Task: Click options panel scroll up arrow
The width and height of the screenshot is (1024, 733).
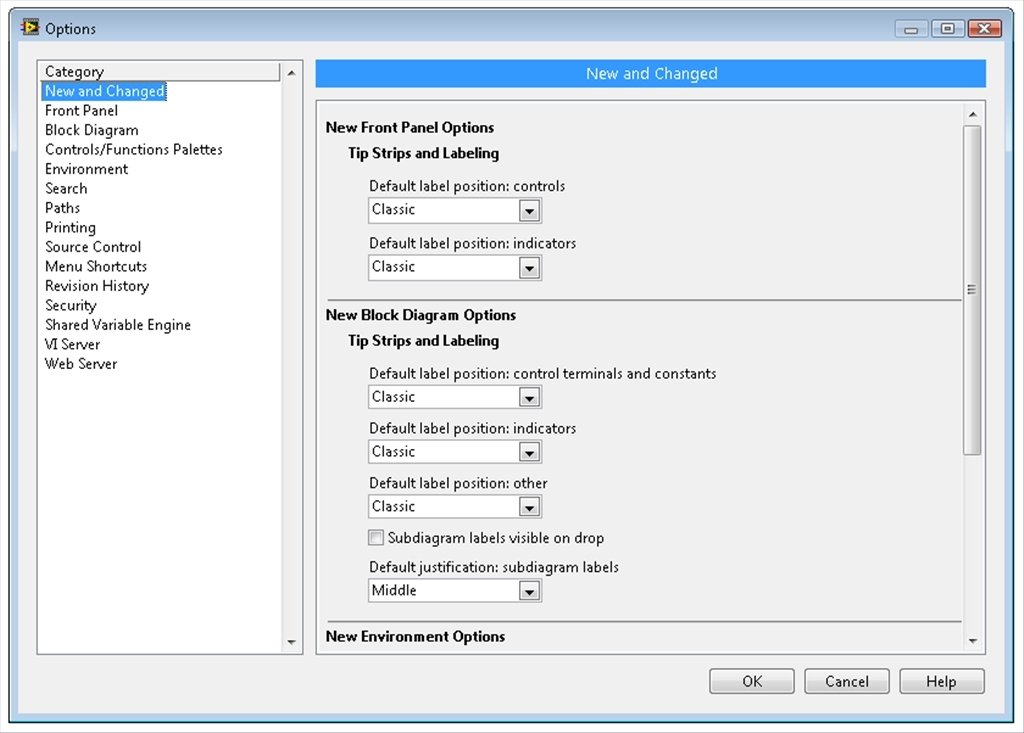Action: pos(972,114)
